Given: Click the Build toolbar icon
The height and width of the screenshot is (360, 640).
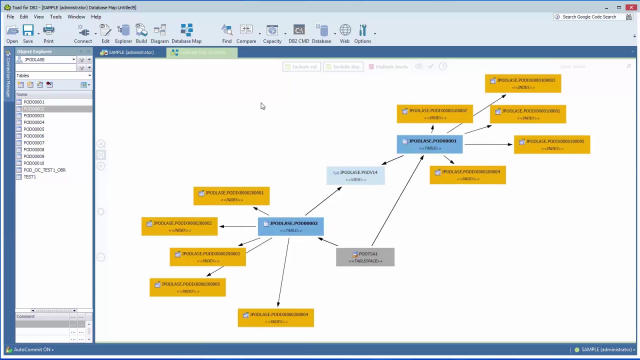Looking at the screenshot, I should click(x=141, y=33).
